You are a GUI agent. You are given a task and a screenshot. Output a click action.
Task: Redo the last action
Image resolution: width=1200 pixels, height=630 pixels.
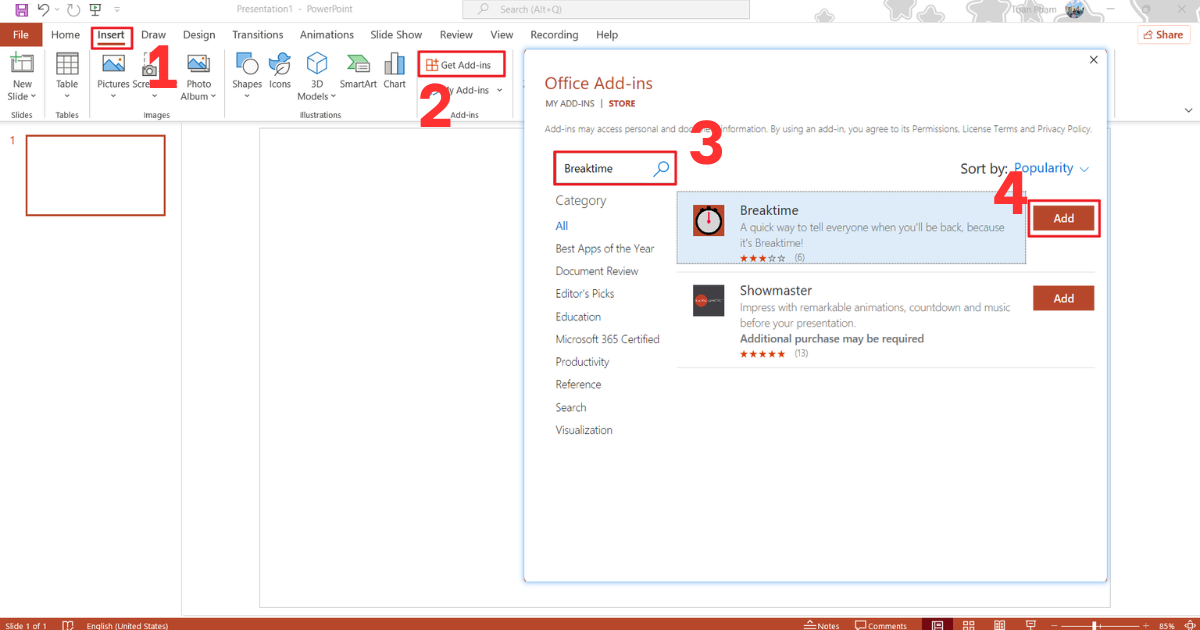coord(73,9)
